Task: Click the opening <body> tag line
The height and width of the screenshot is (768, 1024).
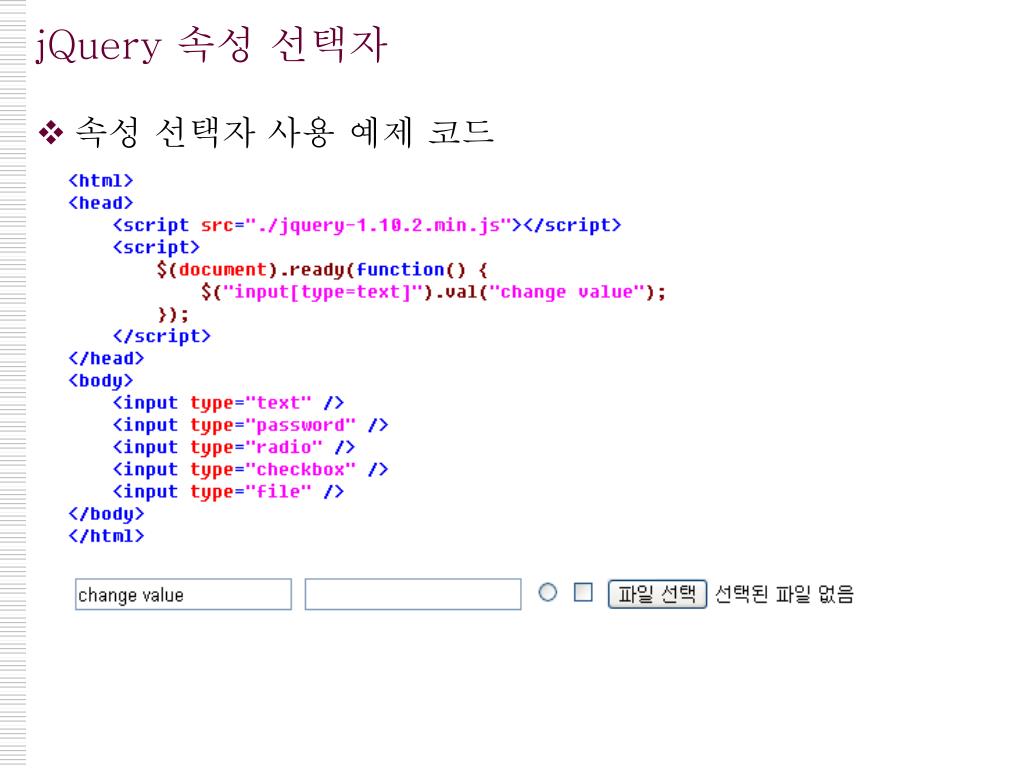Action: pyautogui.click(x=101, y=380)
